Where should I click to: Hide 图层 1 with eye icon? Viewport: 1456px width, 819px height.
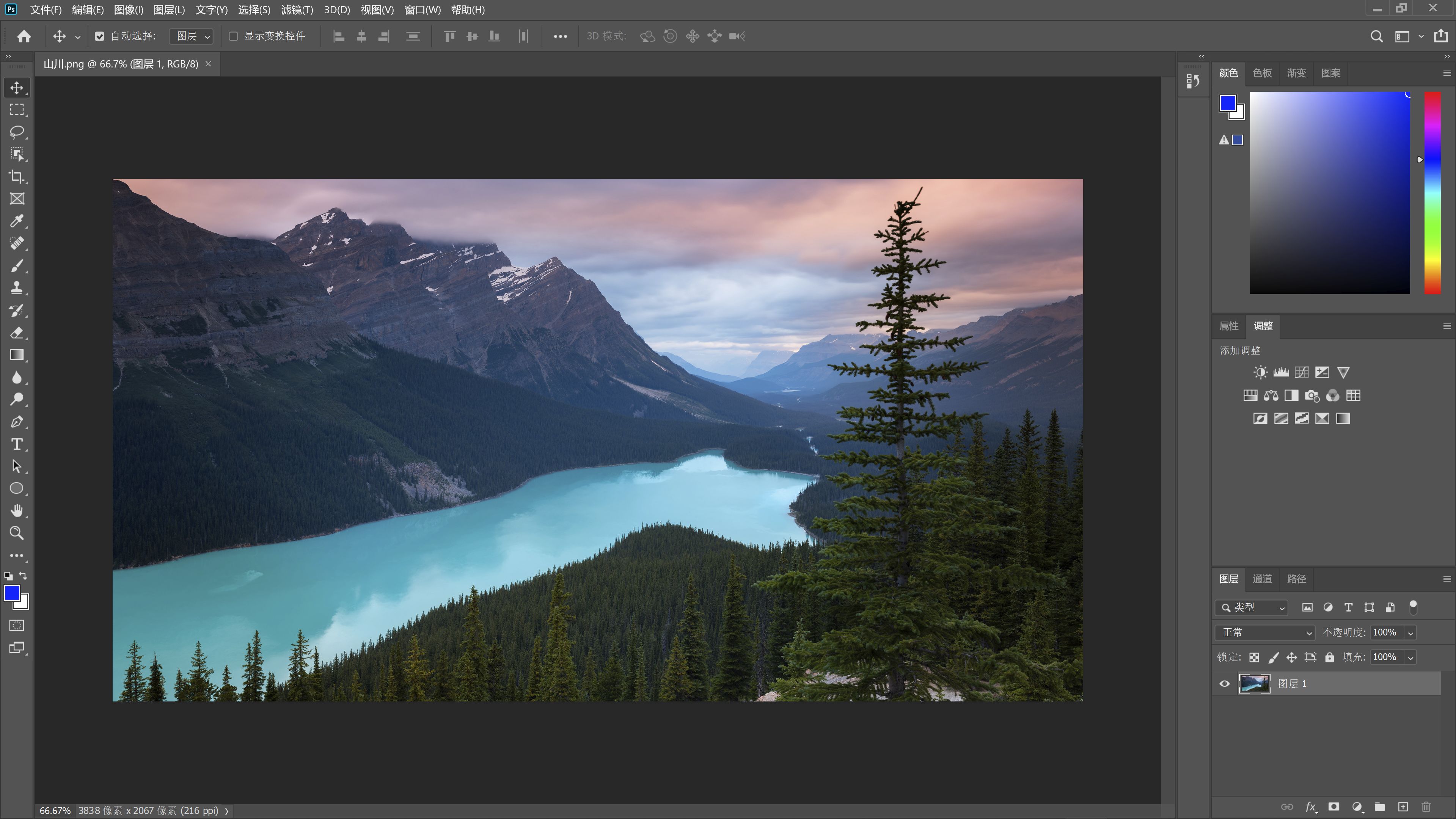click(x=1224, y=683)
